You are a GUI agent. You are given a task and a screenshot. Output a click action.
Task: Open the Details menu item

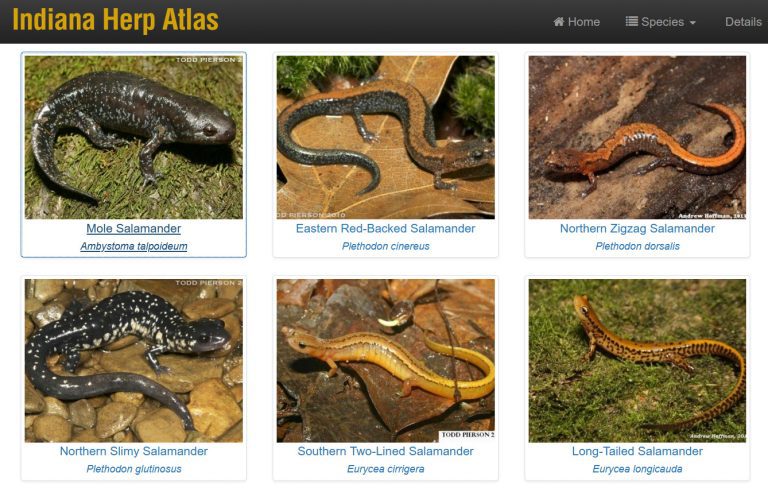(743, 22)
